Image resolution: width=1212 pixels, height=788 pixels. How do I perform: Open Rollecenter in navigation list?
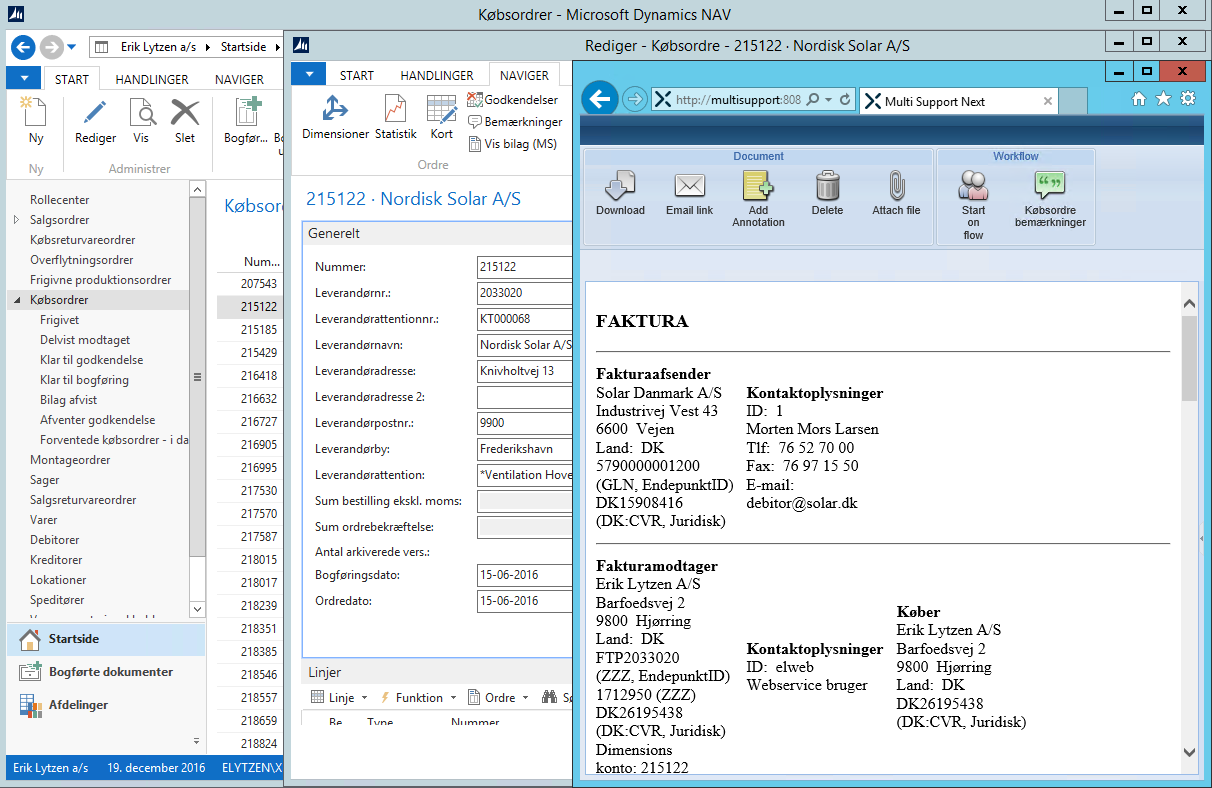[60, 200]
